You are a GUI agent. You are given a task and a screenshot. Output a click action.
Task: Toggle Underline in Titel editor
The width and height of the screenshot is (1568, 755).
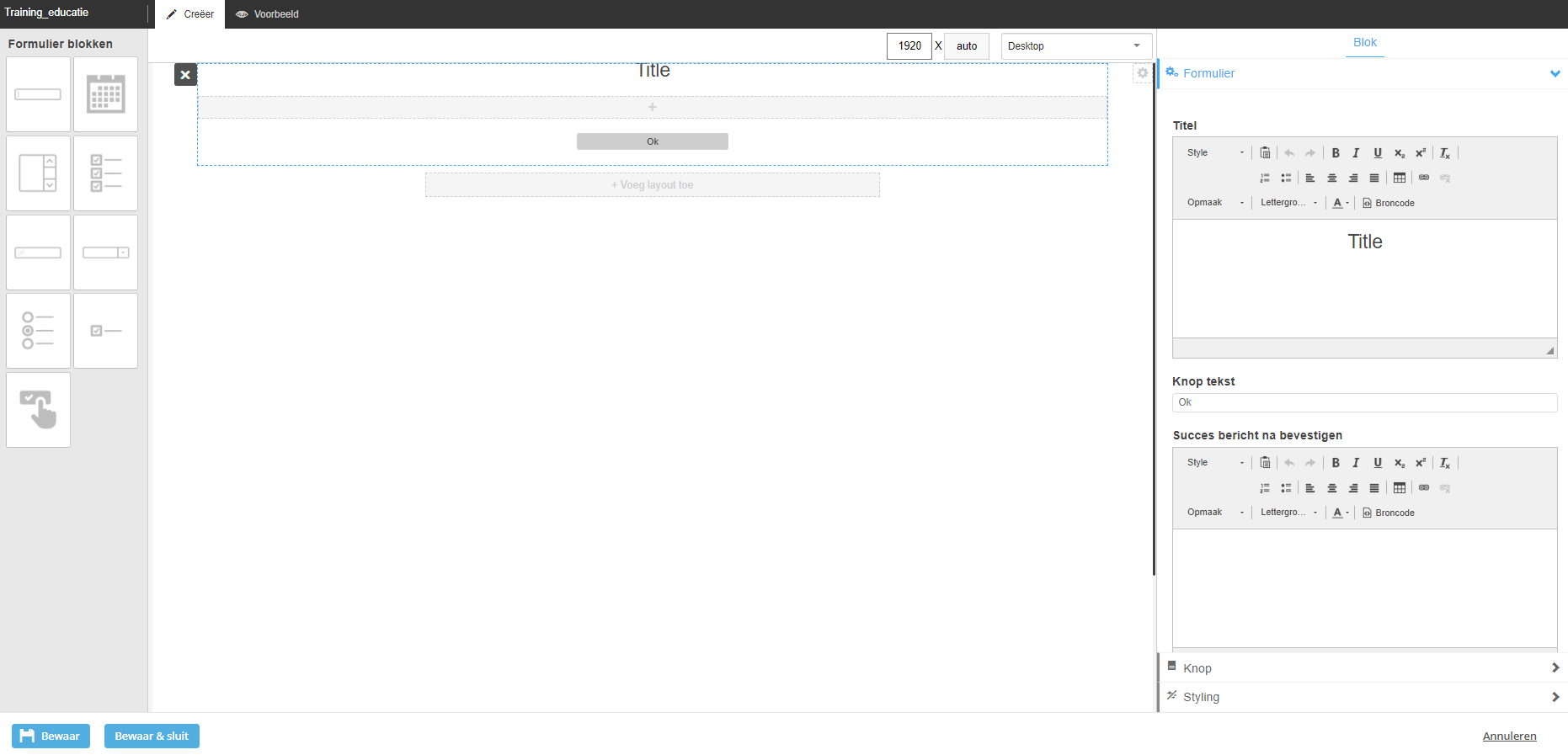[1378, 153]
